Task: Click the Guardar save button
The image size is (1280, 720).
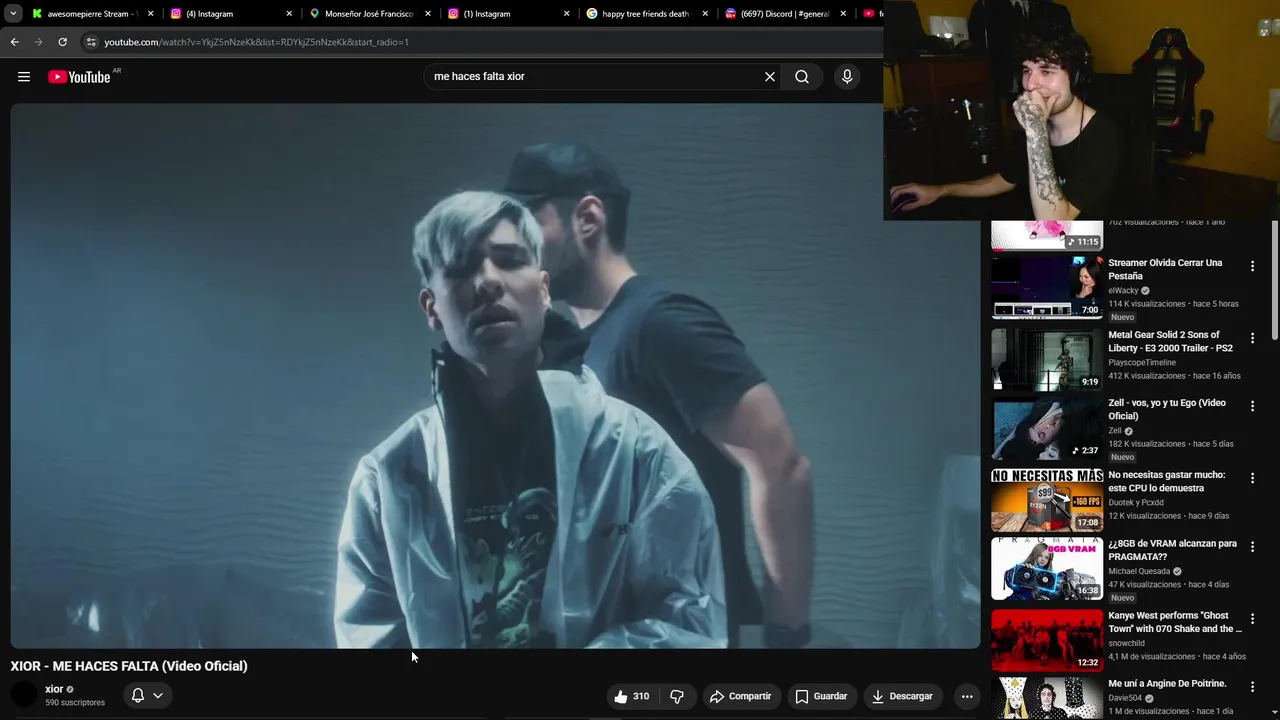Action: coord(821,696)
